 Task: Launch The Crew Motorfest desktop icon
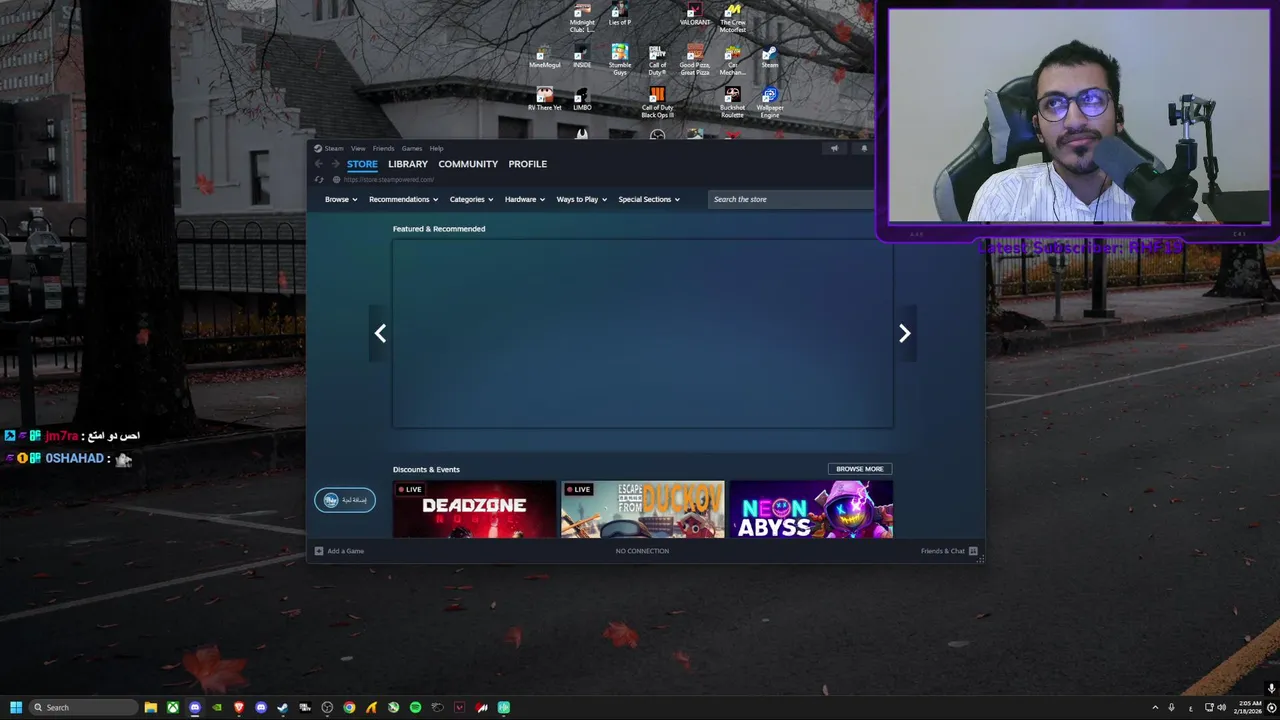(x=732, y=17)
